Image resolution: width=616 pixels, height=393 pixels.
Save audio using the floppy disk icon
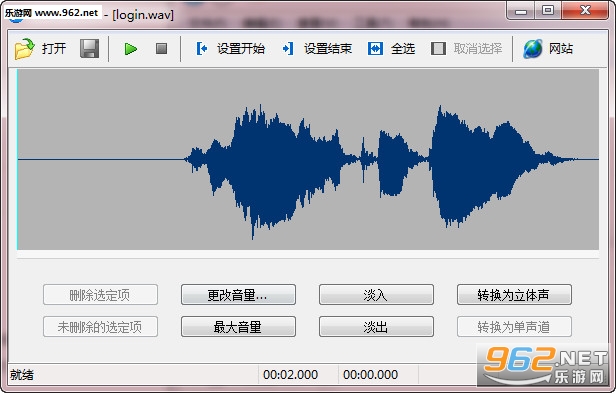pos(89,49)
